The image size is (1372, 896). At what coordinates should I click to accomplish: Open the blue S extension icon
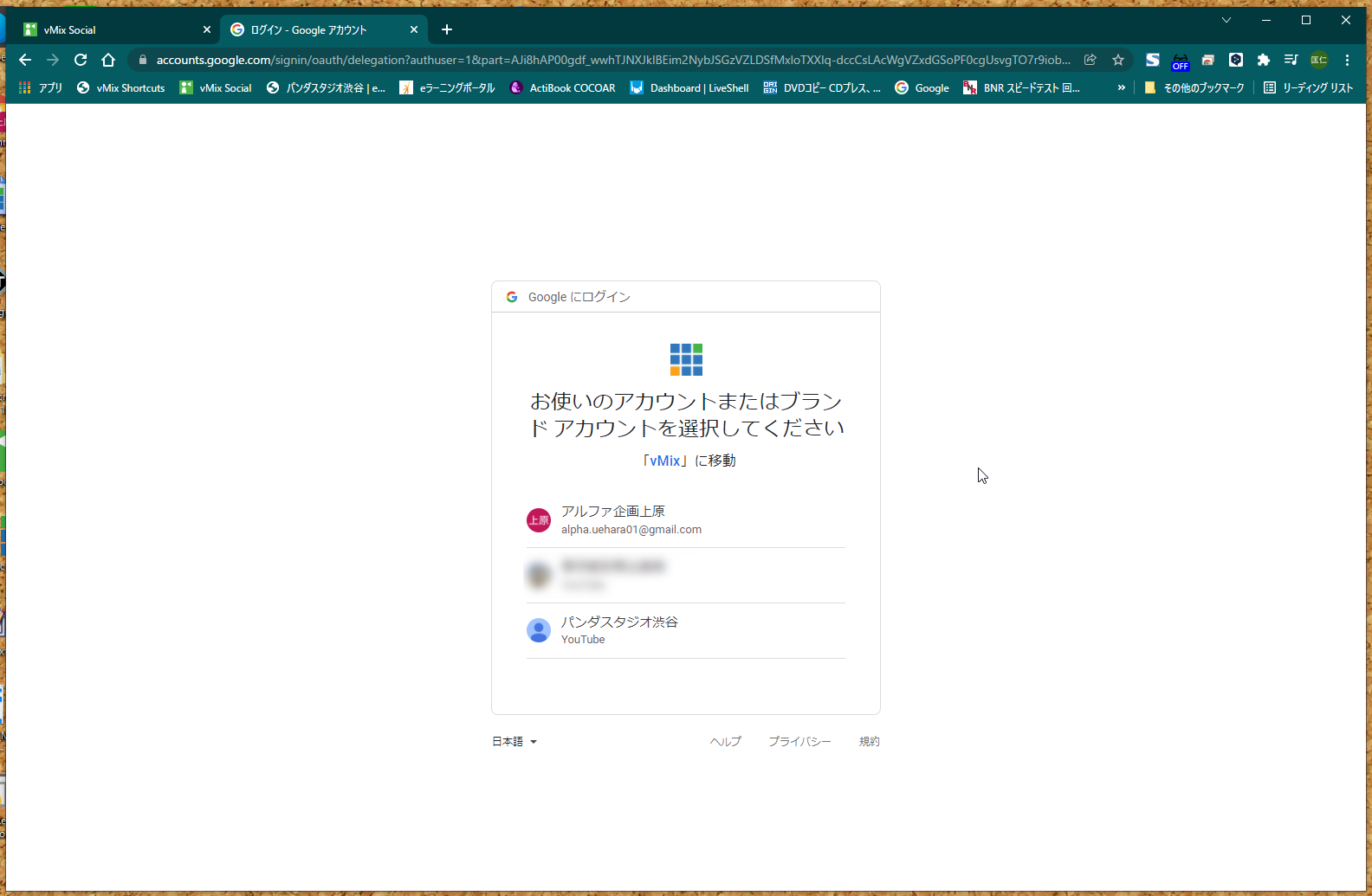tap(1153, 60)
